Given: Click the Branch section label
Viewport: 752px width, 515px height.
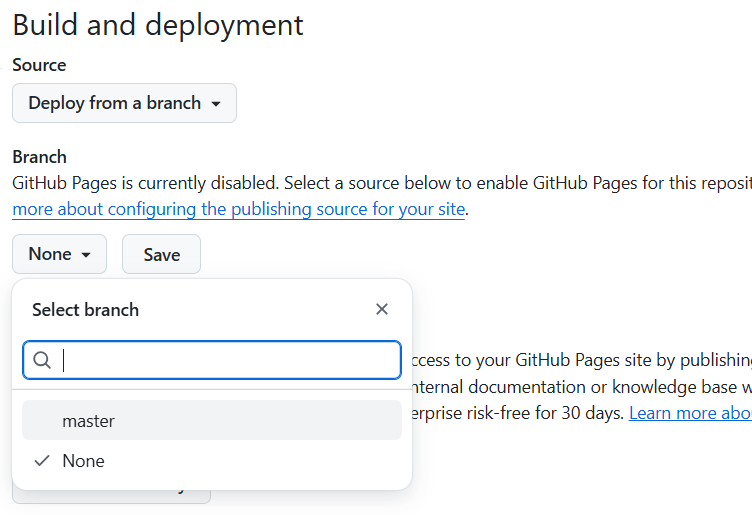Looking at the screenshot, I should click(39, 157).
